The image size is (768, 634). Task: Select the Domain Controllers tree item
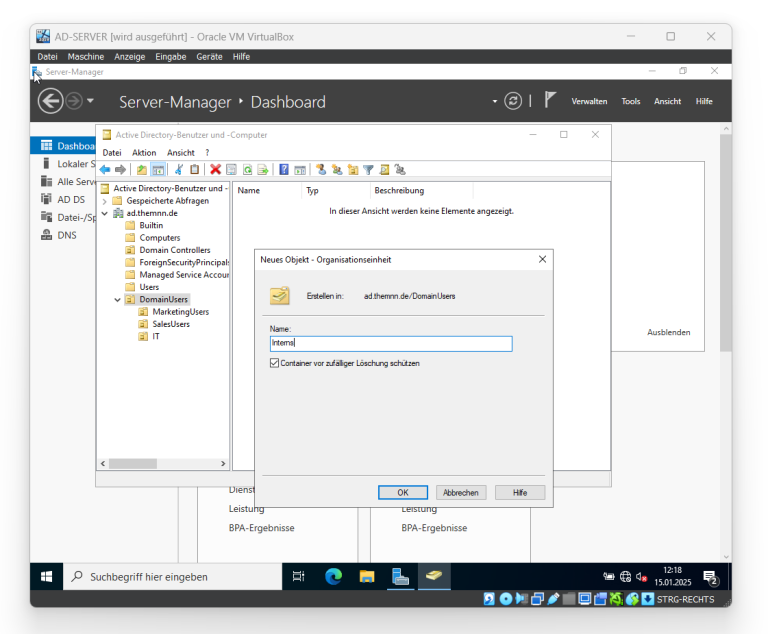coord(175,250)
